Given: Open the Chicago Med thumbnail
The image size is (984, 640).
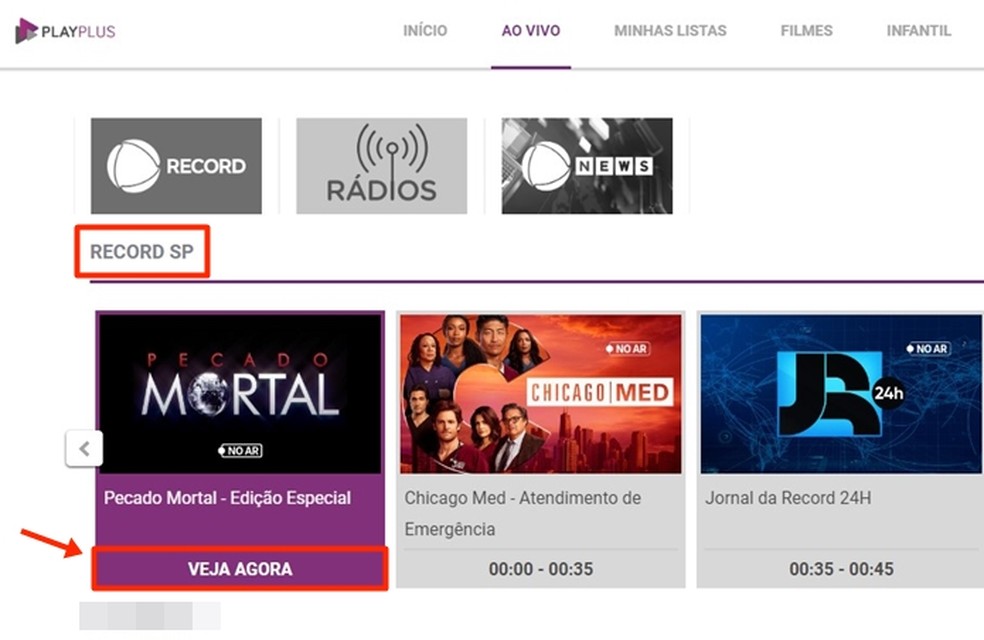Looking at the screenshot, I should (541, 393).
